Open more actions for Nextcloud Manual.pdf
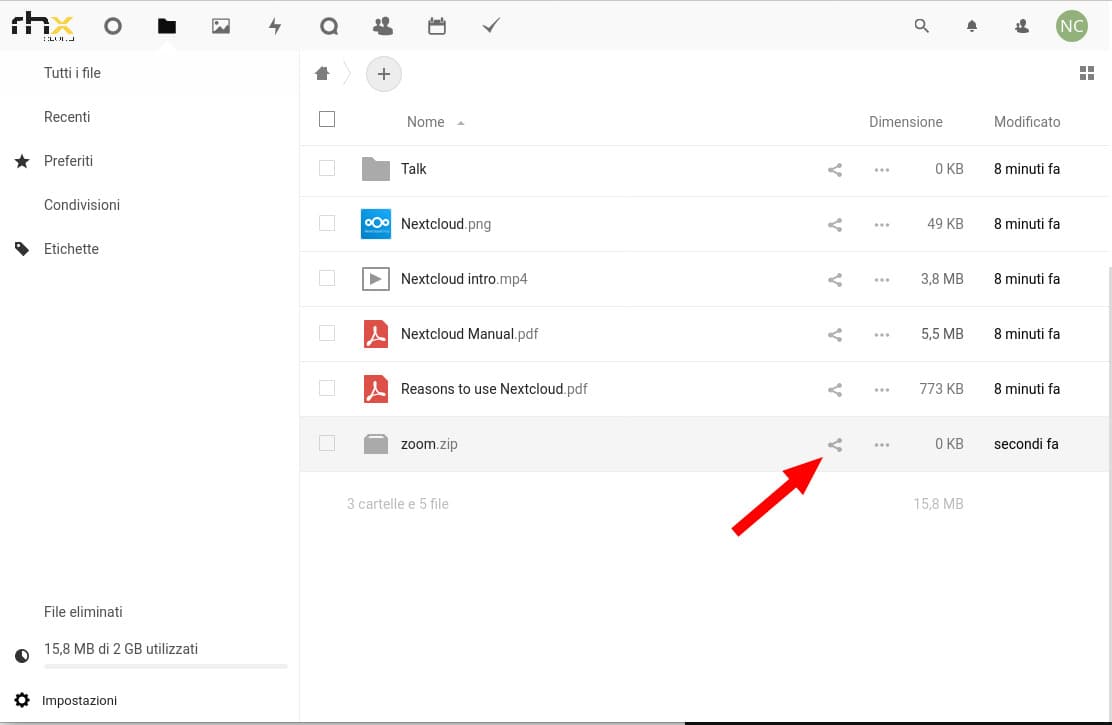The height and width of the screenshot is (725, 1112). pyautogui.click(x=882, y=335)
